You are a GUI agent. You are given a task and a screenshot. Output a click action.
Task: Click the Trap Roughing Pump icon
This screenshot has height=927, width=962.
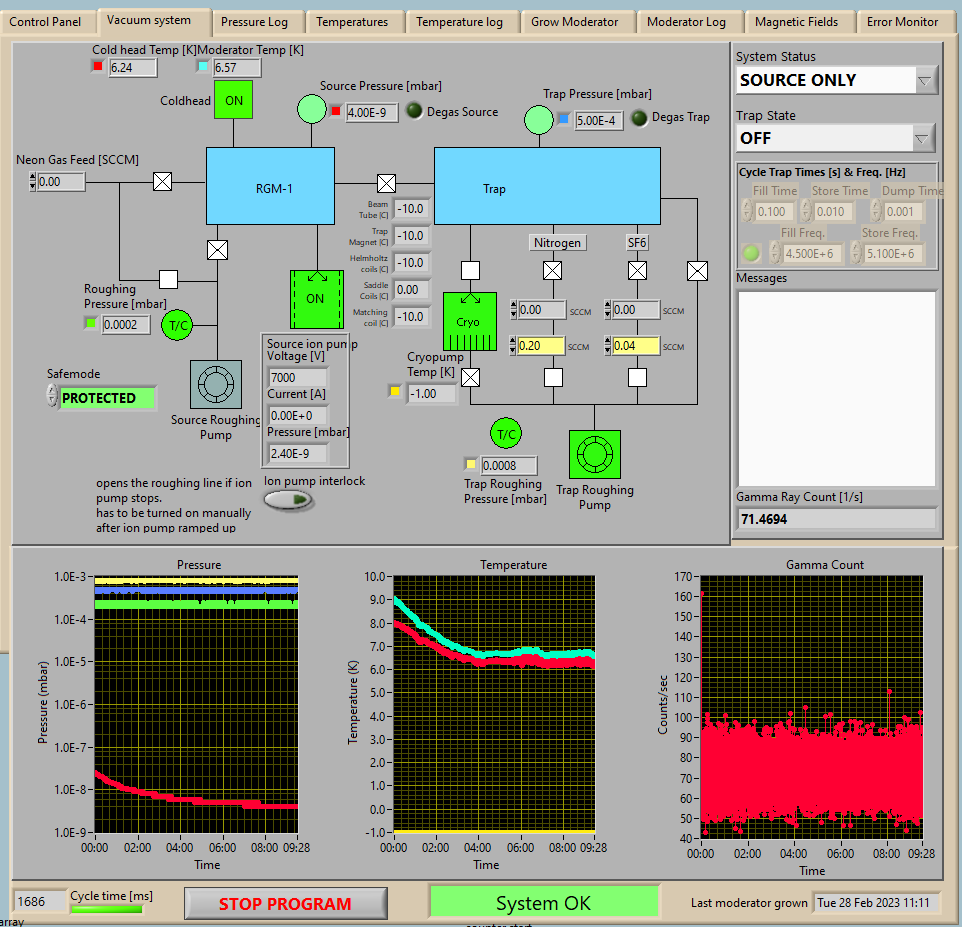(x=594, y=456)
